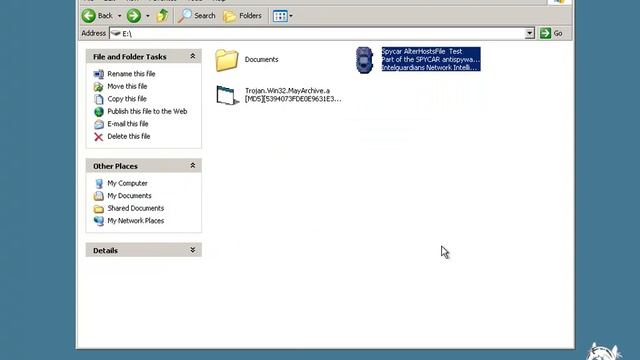Click the globe Publish icon
The width and height of the screenshot is (640, 360).
coord(99,111)
